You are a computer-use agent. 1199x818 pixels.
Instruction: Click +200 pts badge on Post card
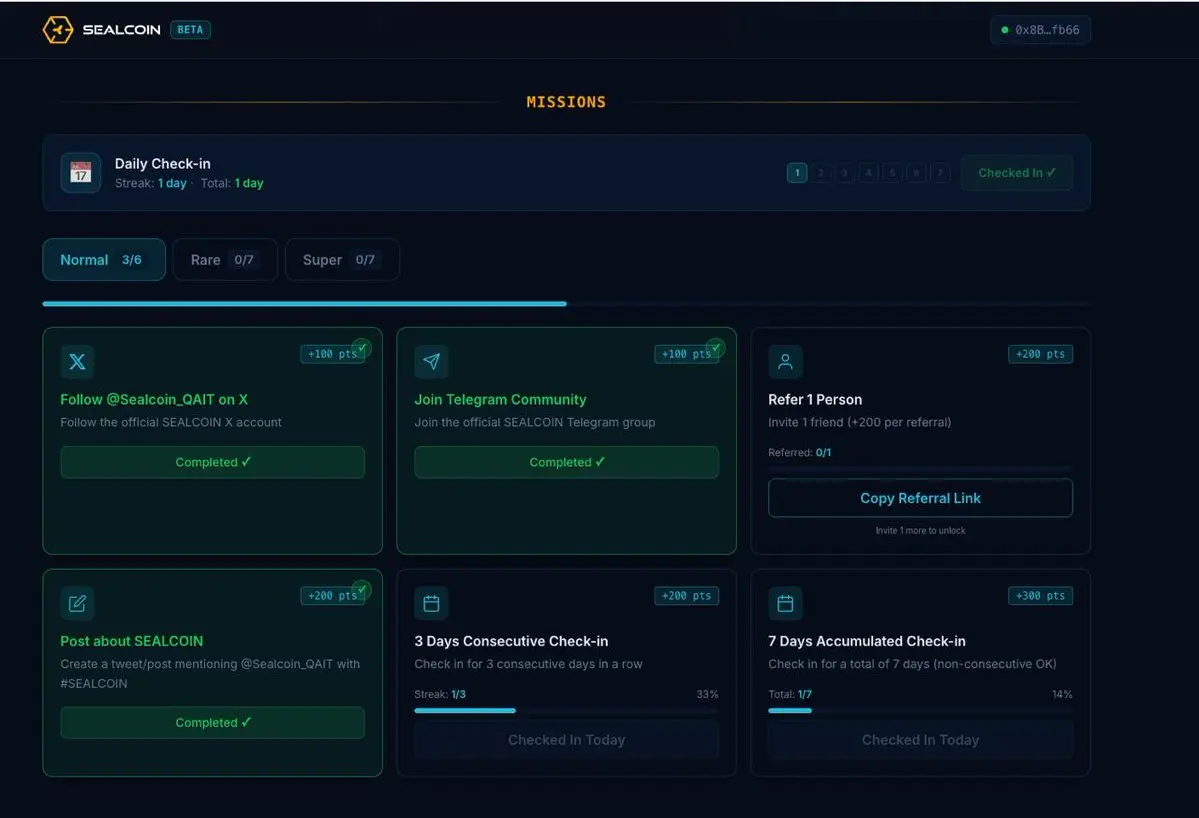(x=333, y=596)
